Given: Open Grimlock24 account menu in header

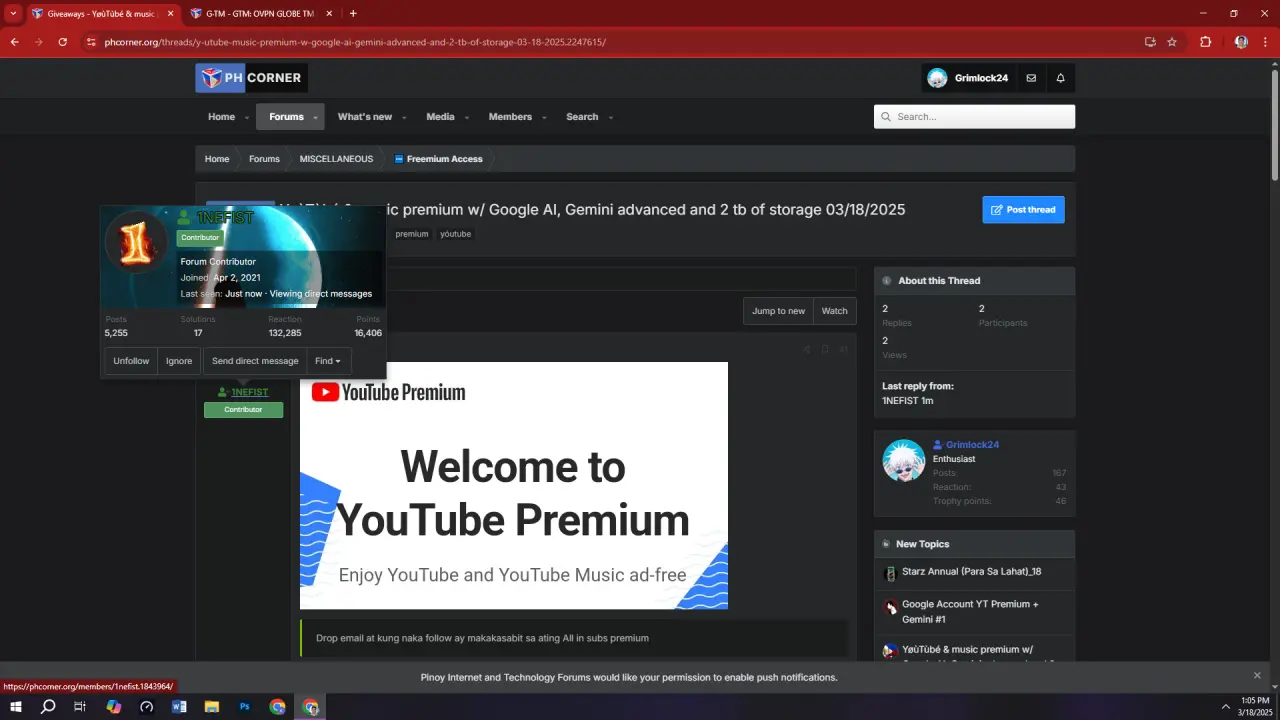Looking at the screenshot, I should pos(967,78).
